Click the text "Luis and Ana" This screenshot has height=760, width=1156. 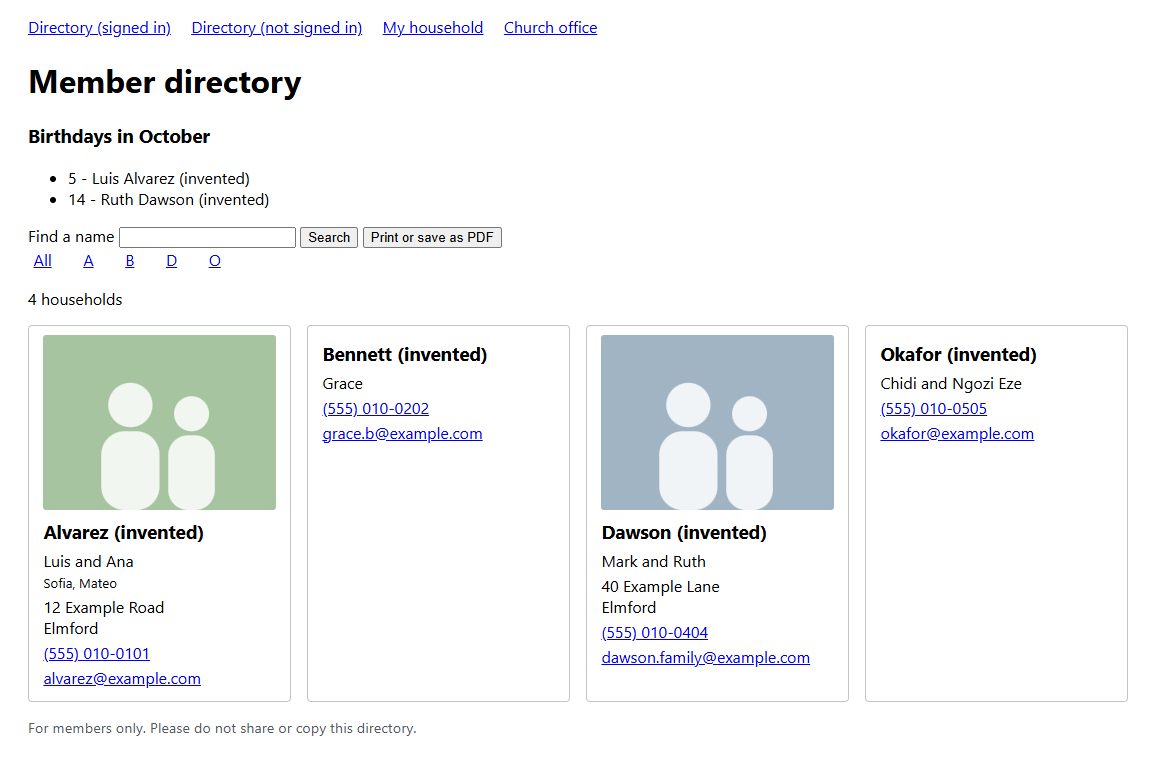pos(88,562)
